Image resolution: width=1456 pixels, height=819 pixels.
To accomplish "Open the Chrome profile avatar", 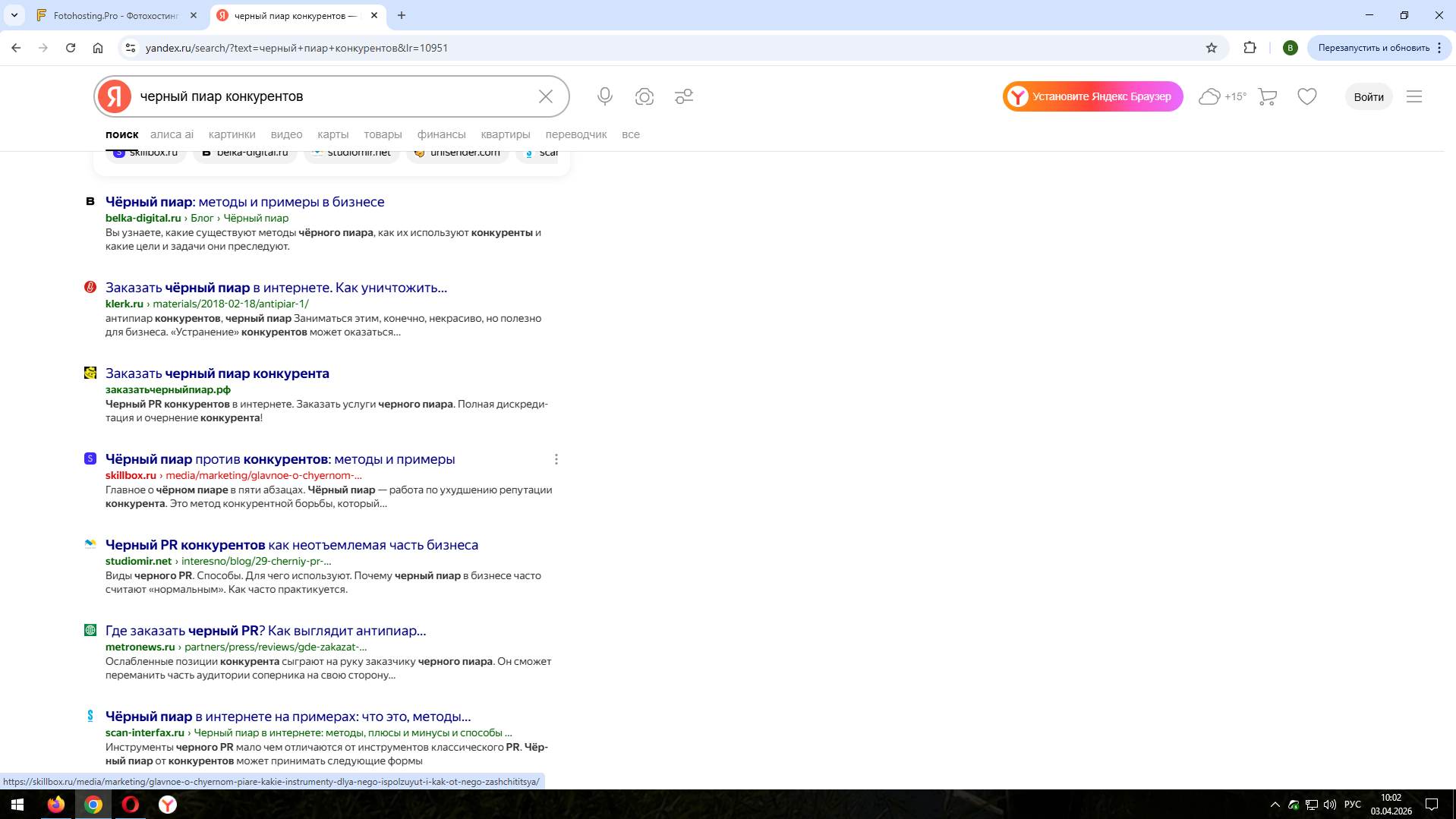I will pos(1290,48).
